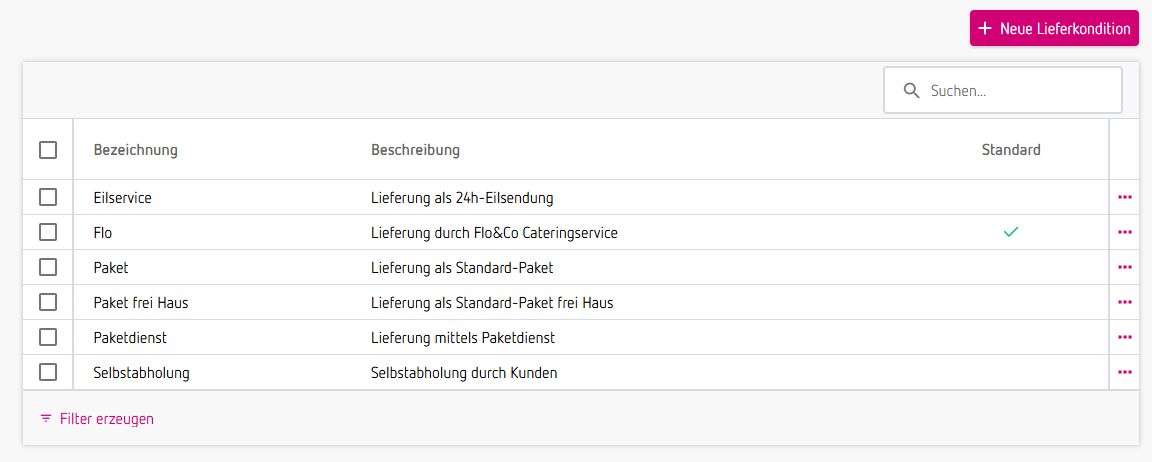Tick the checkbox for Paketdienst
The width and height of the screenshot is (1152, 462).
tap(48, 337)
